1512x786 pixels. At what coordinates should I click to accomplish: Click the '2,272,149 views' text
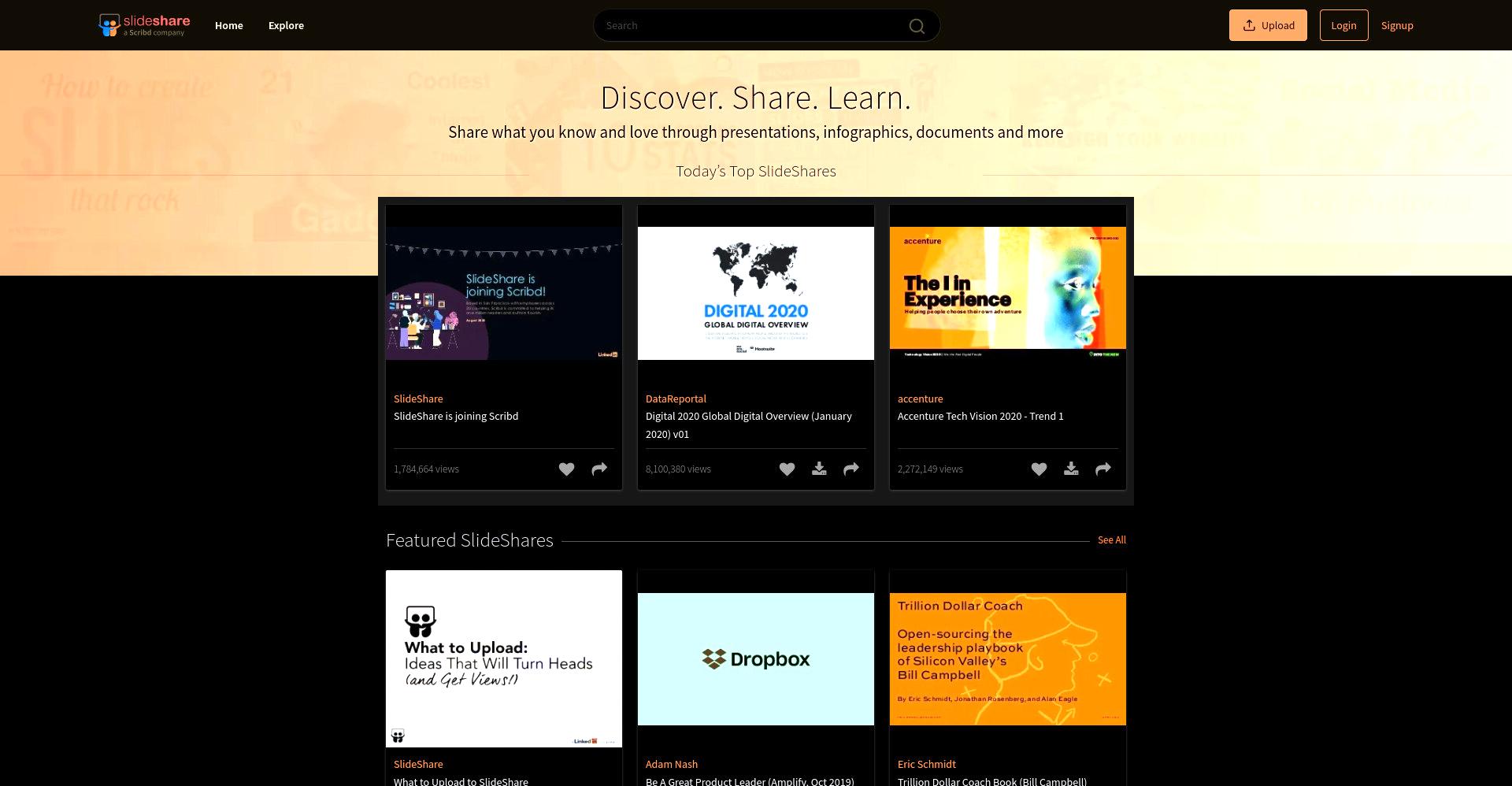pos(930,469)
